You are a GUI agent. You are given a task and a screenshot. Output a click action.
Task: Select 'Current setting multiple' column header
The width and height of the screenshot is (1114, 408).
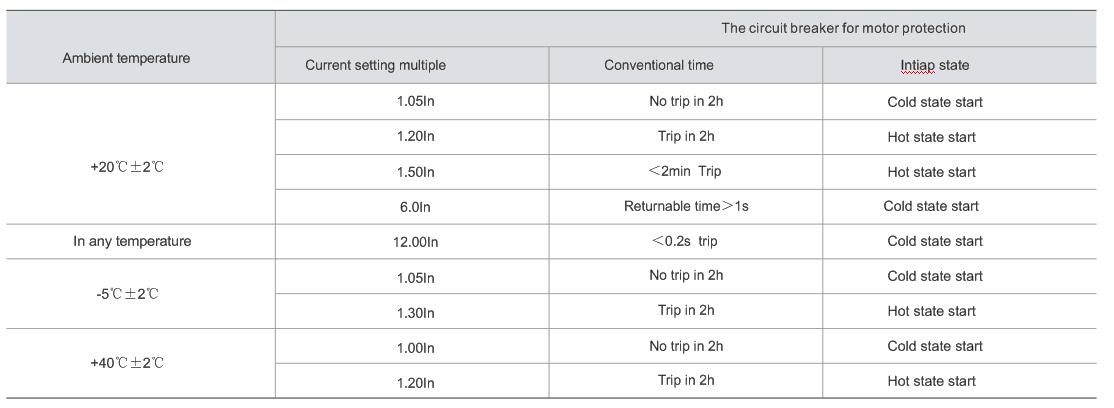coord(375,66)
